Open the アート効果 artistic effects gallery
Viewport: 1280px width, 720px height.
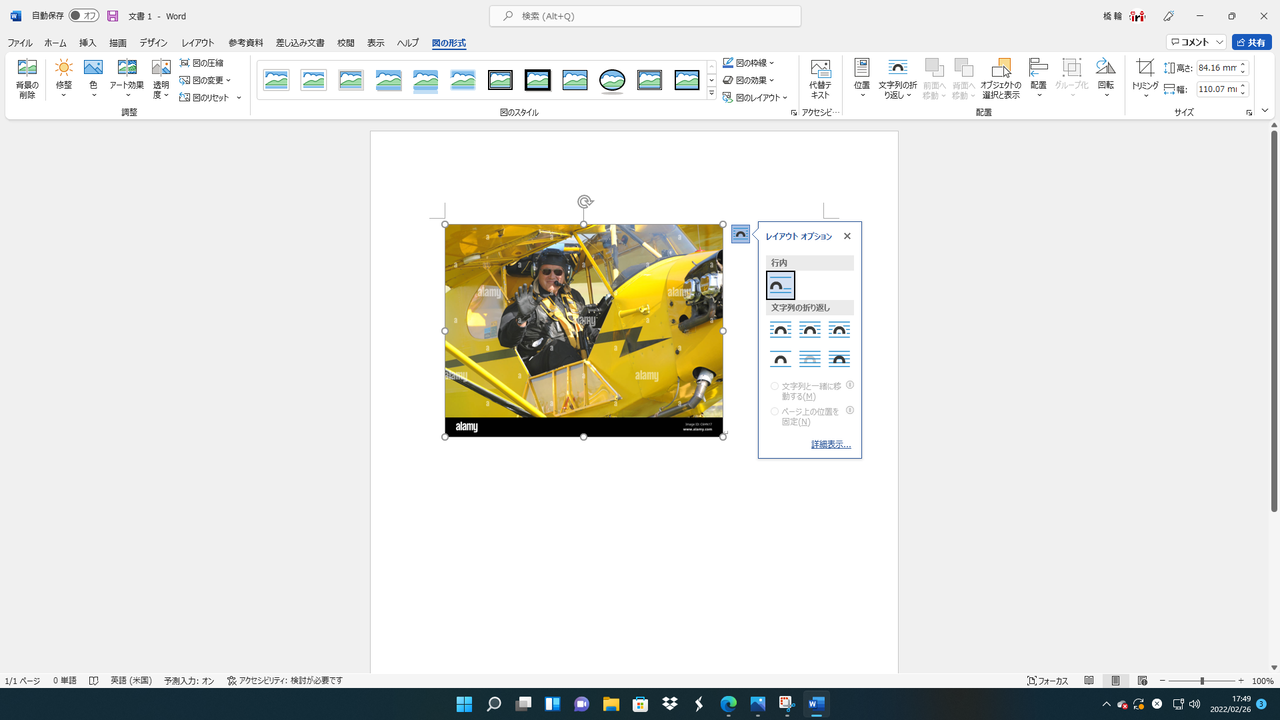[126, 79]
